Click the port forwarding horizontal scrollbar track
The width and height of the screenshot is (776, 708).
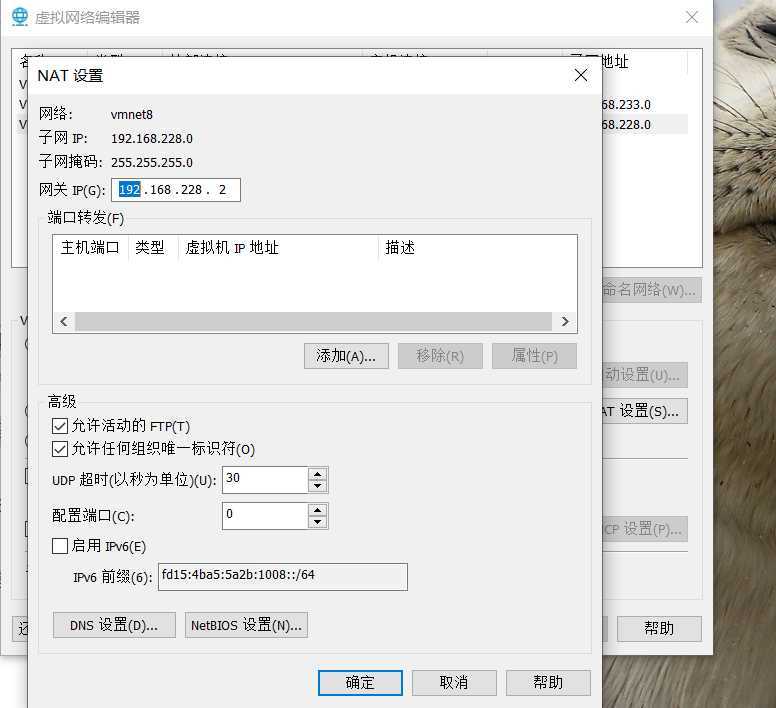point(313,321)
